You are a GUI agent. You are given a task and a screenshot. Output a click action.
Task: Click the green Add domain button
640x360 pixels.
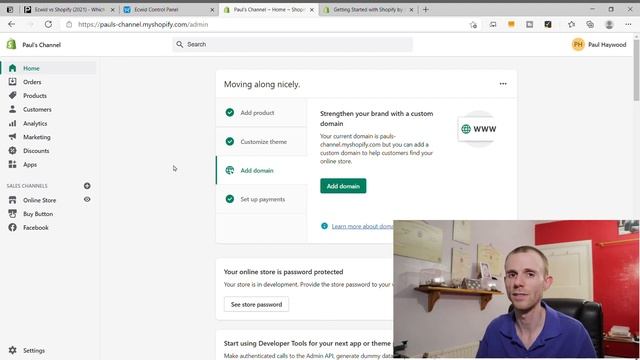pyautogui.click(x=343, y=186)
